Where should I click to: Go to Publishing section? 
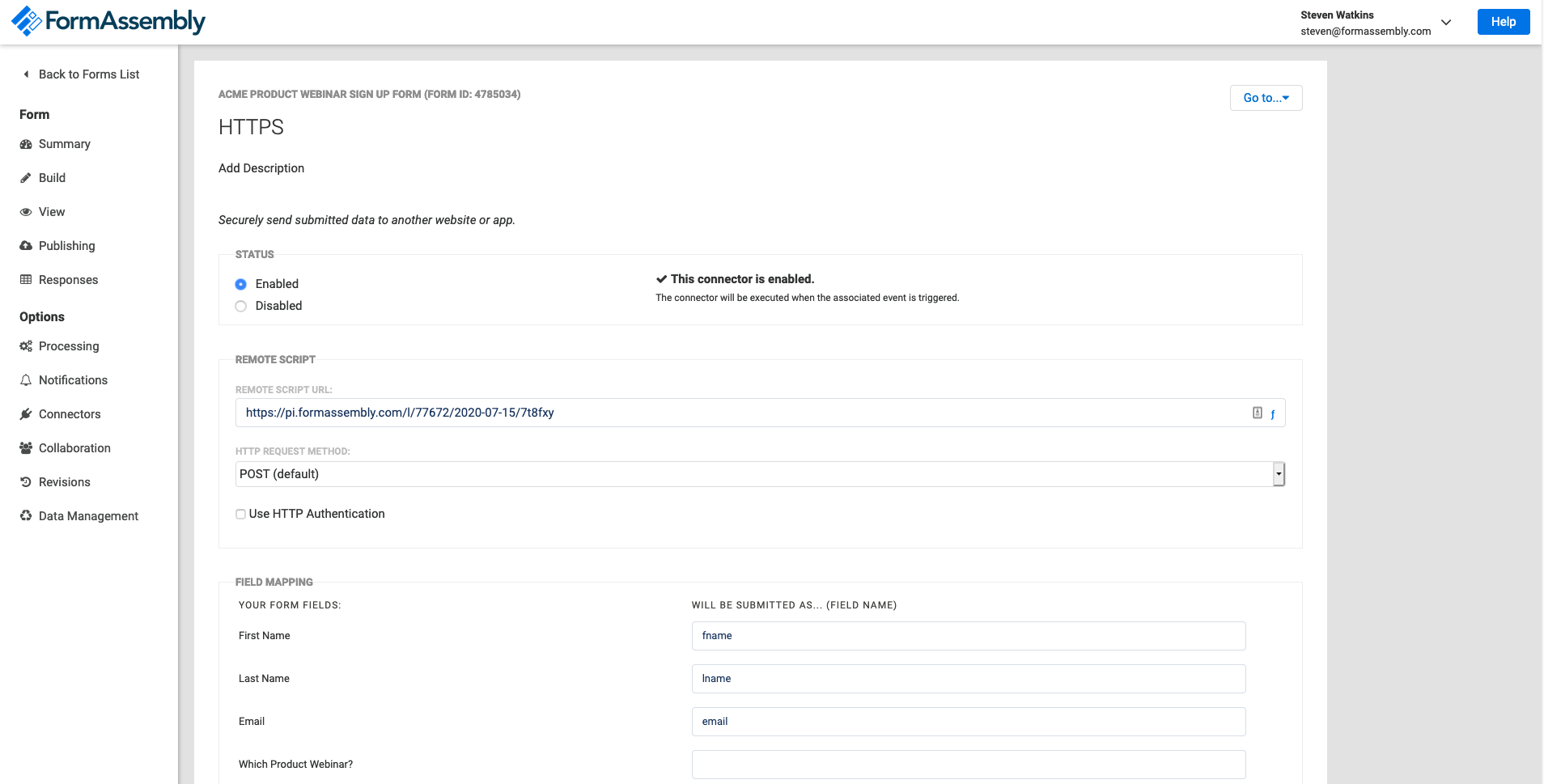click(x=67, y=246)
